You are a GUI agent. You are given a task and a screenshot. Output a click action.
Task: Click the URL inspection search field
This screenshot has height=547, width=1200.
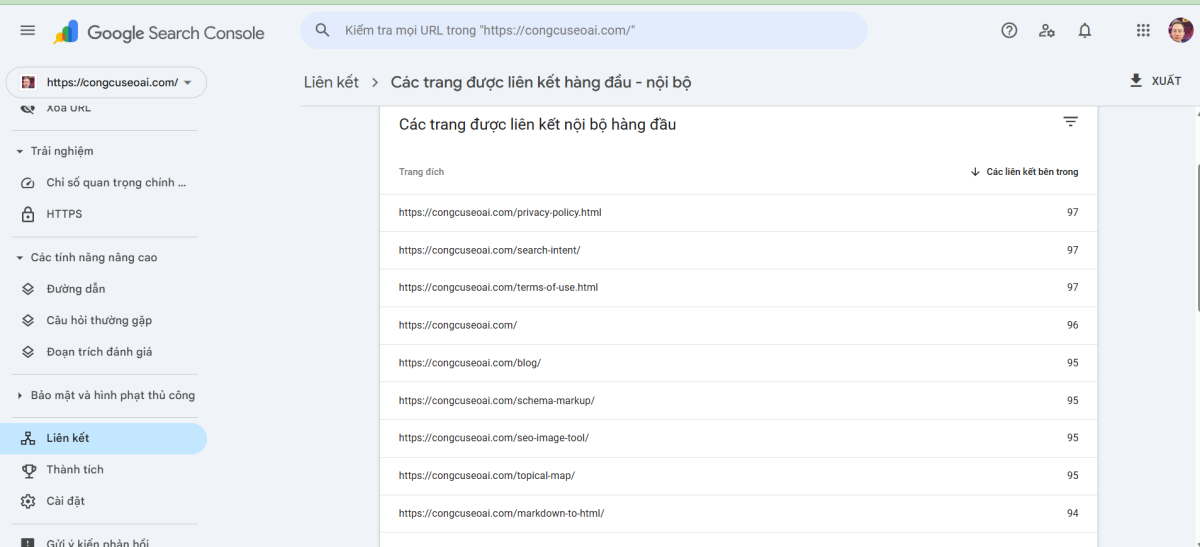click(x=584, y=30)
